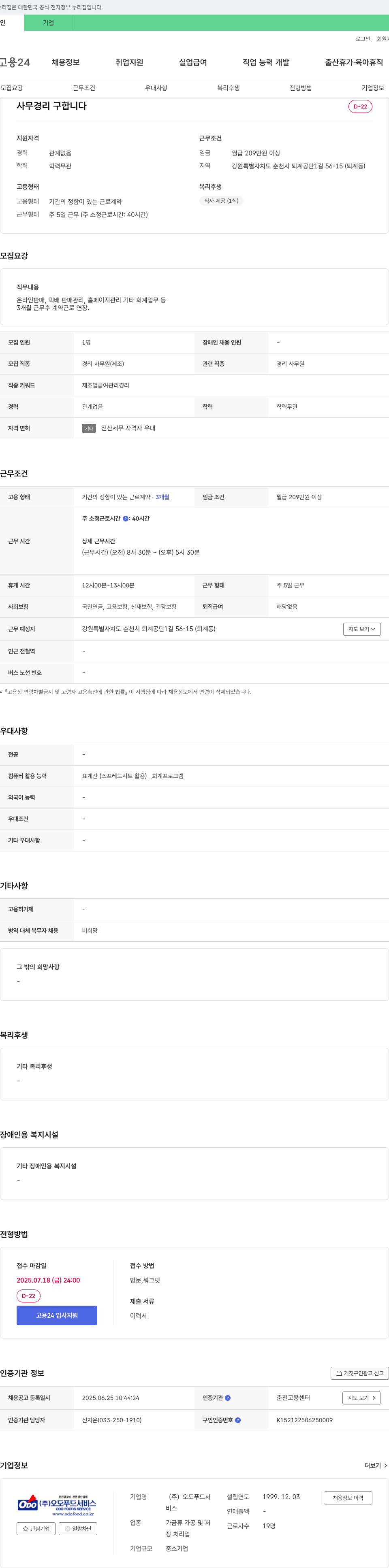Click the employee count 19명
The width and height of the screenshot is (389, 1568).
coord(269,1526)
